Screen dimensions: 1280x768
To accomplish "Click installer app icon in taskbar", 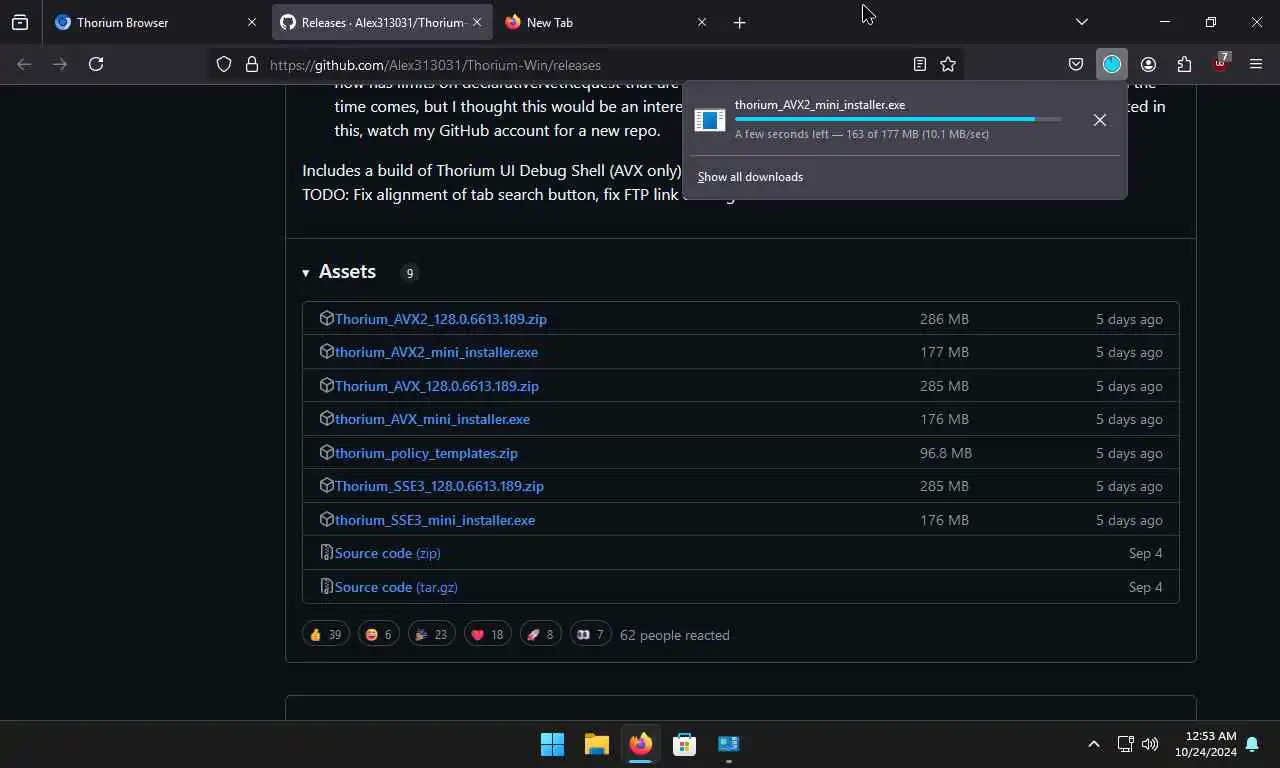I will (729, 744).
